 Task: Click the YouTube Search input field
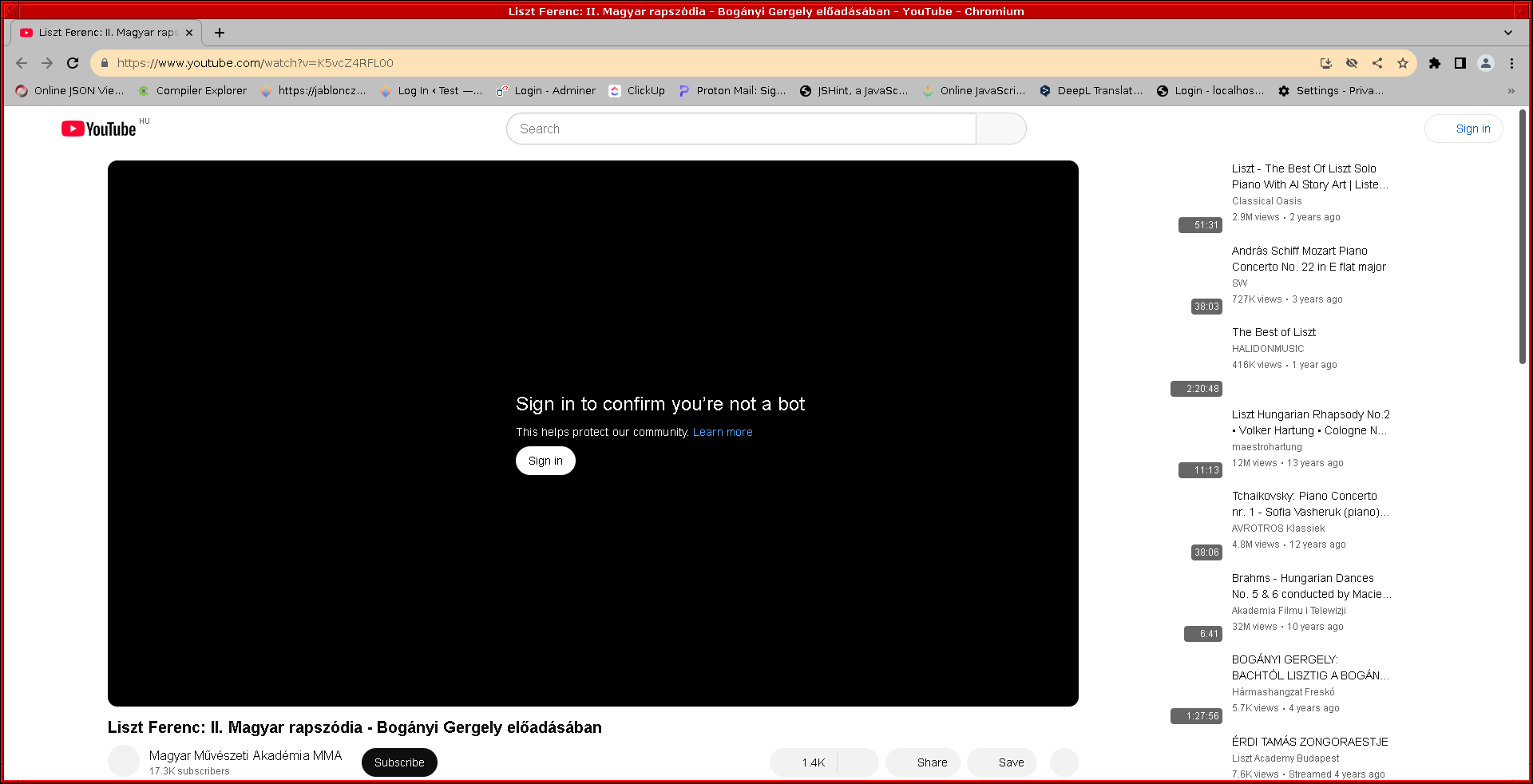pos(741,129)
